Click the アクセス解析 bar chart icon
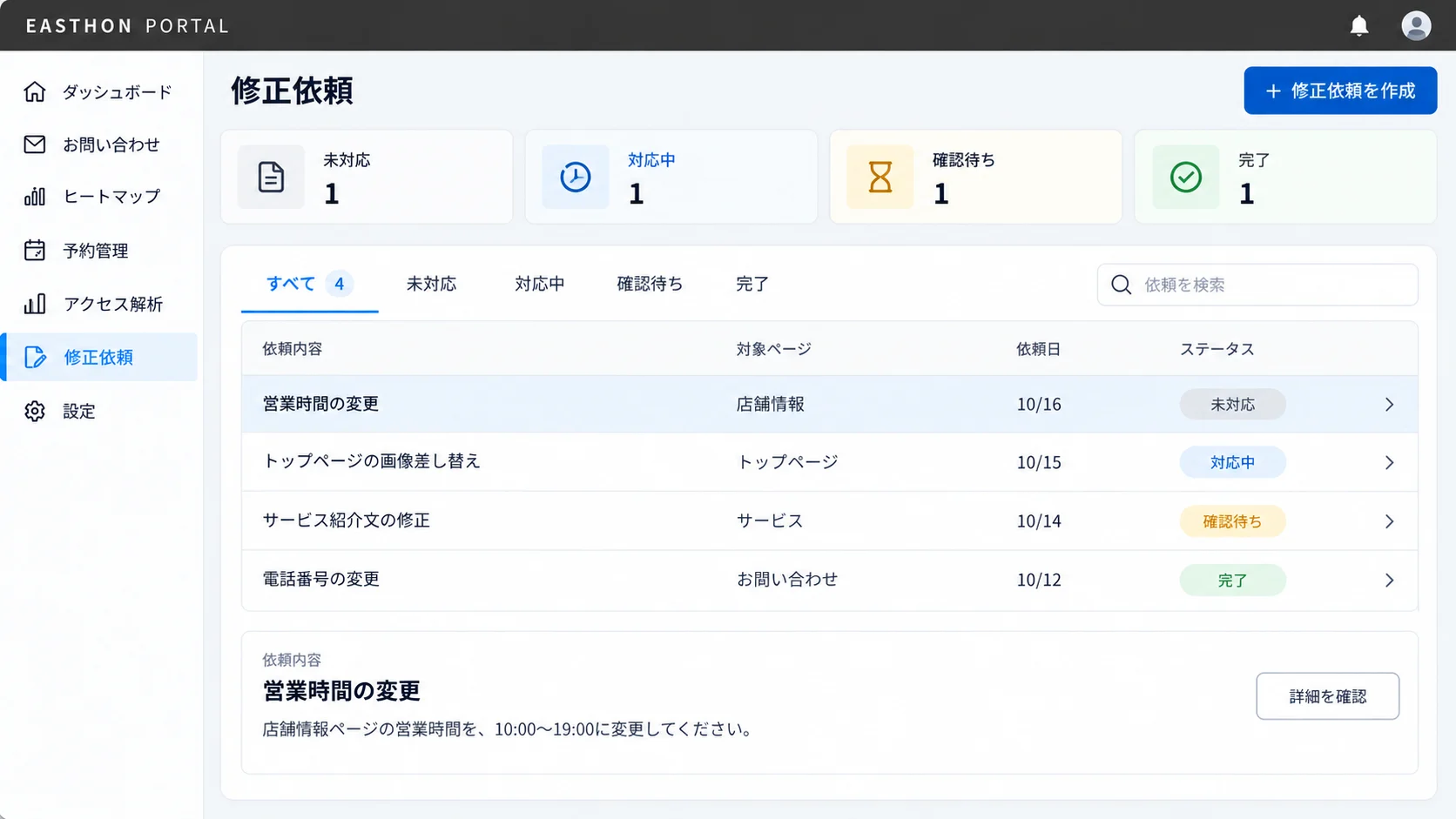This screenshot has height=819, width=1456. pyautogui.click(x=35, y=304)
